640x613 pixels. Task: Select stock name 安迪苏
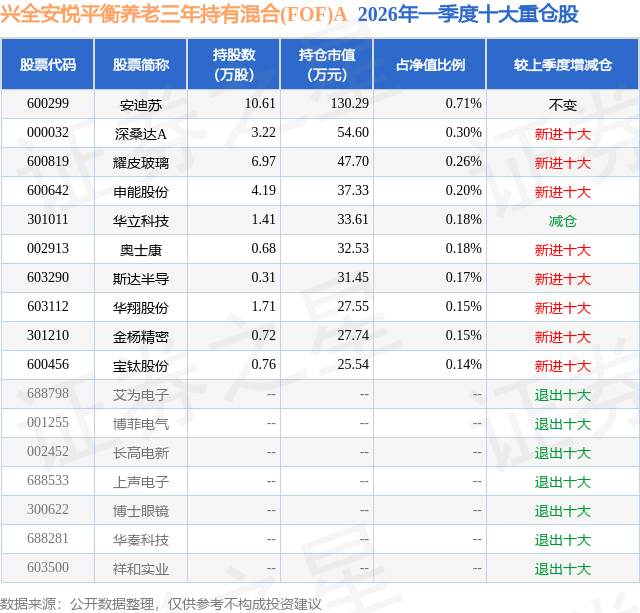tap(141, 105)
